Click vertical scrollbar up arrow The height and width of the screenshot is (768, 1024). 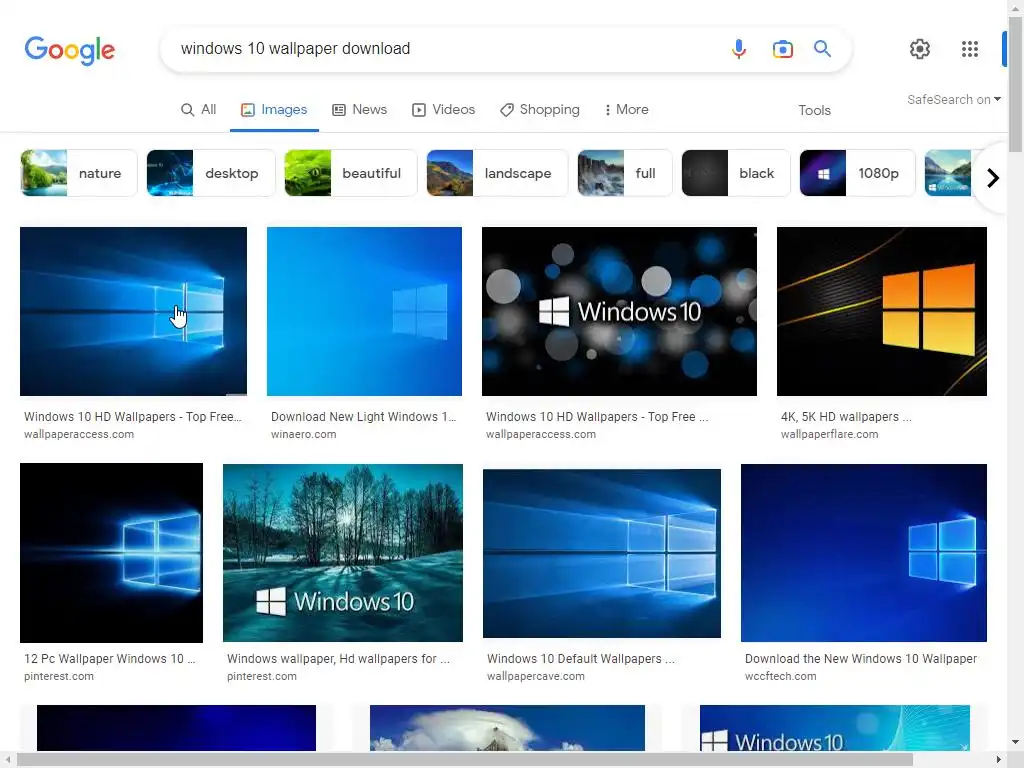1016,8
